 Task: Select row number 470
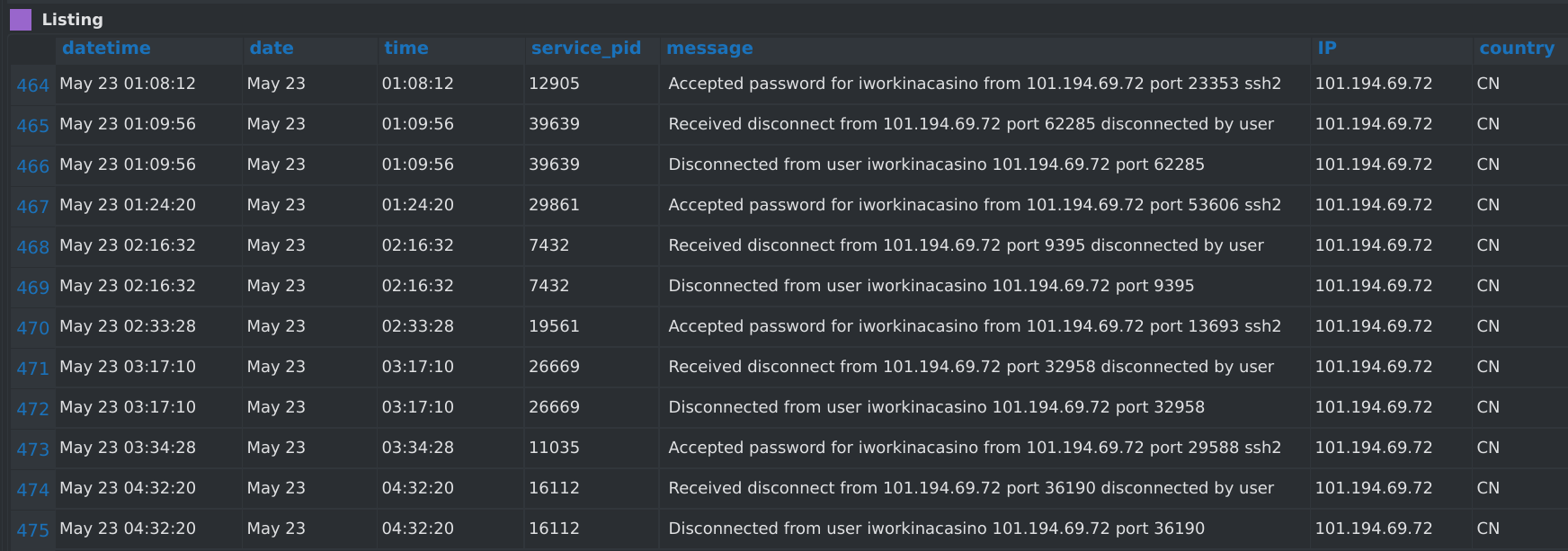coord(32,328)
